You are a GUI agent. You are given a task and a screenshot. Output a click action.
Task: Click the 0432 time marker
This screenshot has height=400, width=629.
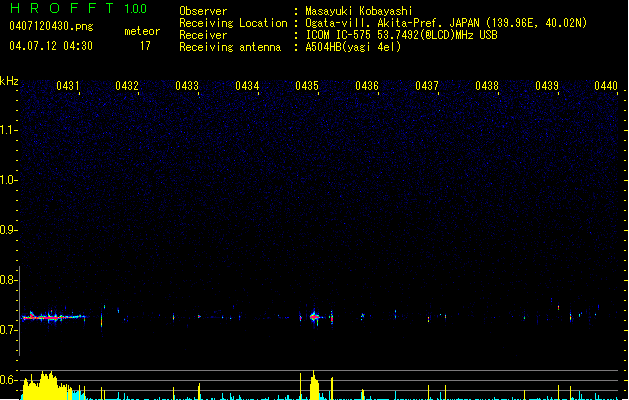tap(127, 86)
